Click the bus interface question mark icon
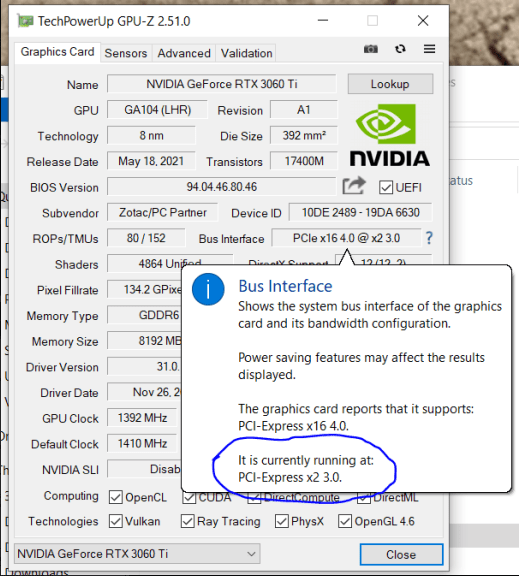The height and width of the screenshot is (576, 519). point(429,238)
